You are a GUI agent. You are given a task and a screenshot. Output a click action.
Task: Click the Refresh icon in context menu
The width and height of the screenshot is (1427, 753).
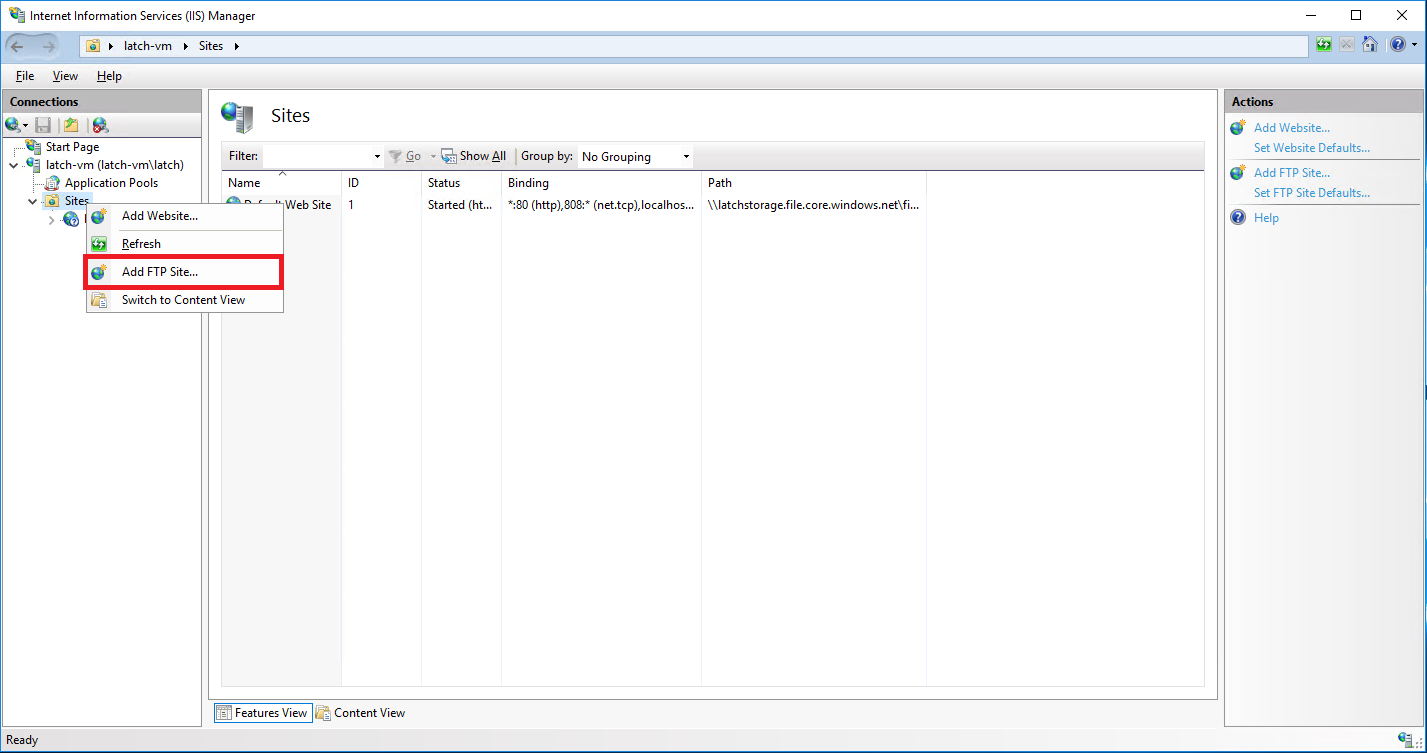coord(99,244)
